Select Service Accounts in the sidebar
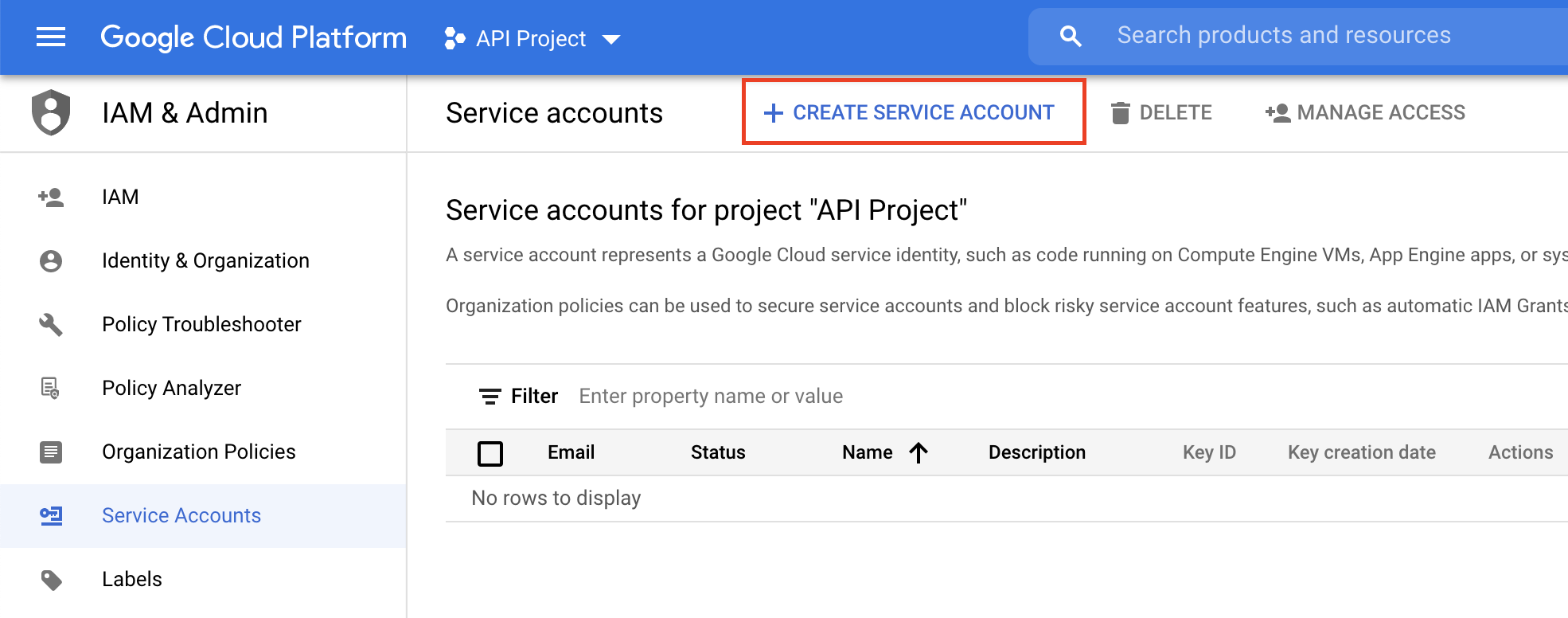 [203, 515]
